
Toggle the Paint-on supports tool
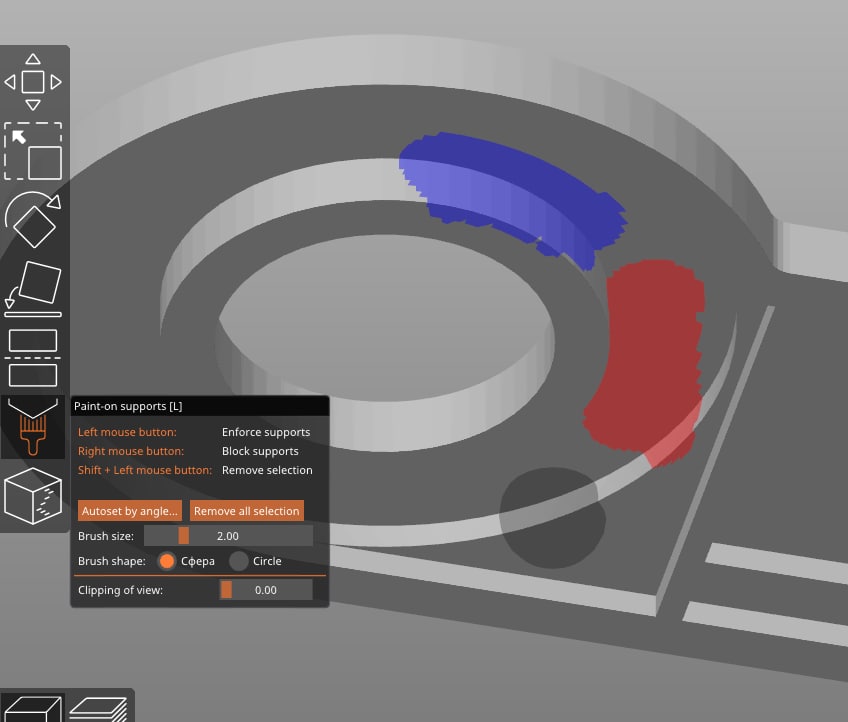tap(33, 427)
